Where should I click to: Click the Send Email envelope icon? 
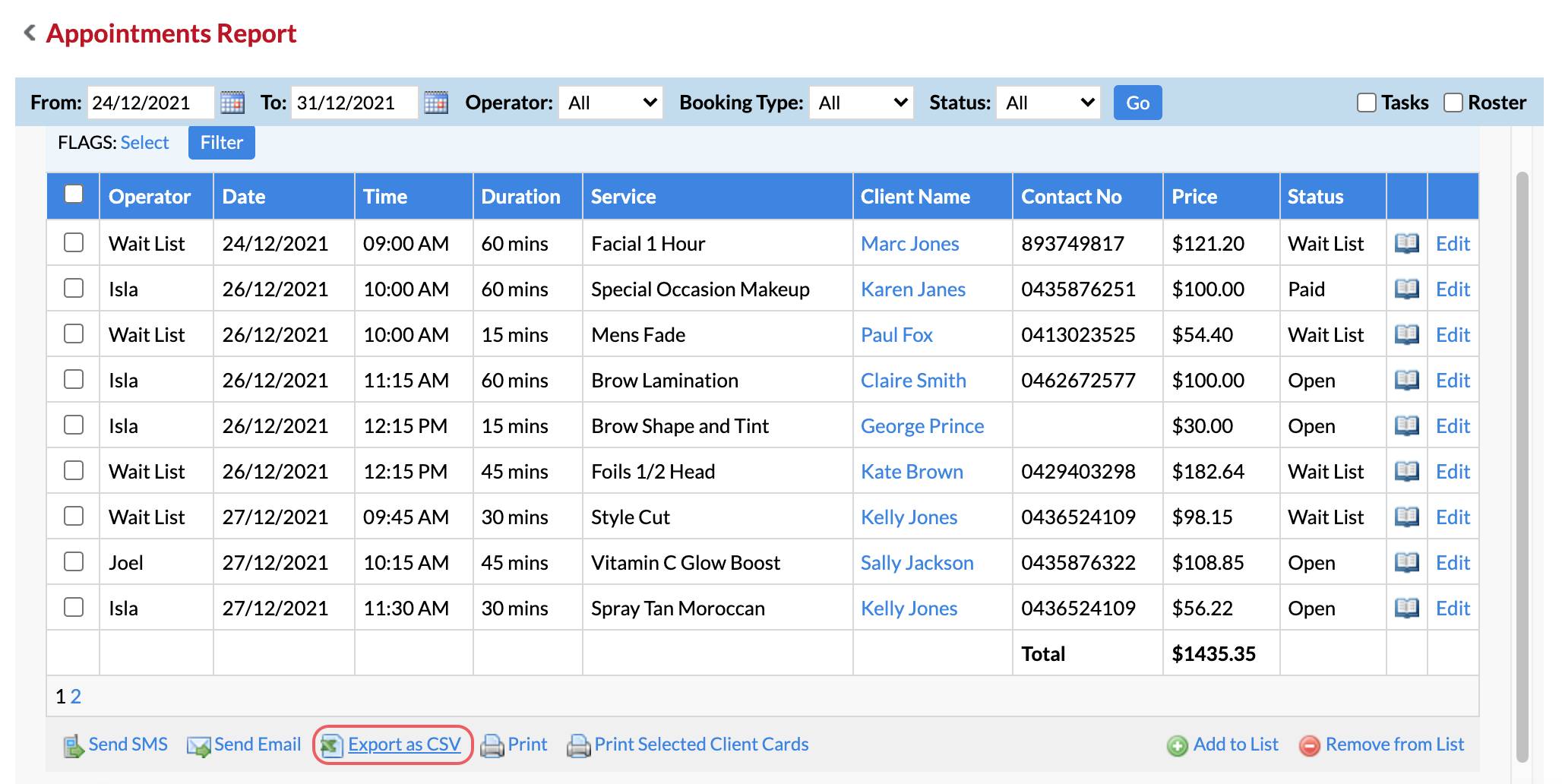199,746
